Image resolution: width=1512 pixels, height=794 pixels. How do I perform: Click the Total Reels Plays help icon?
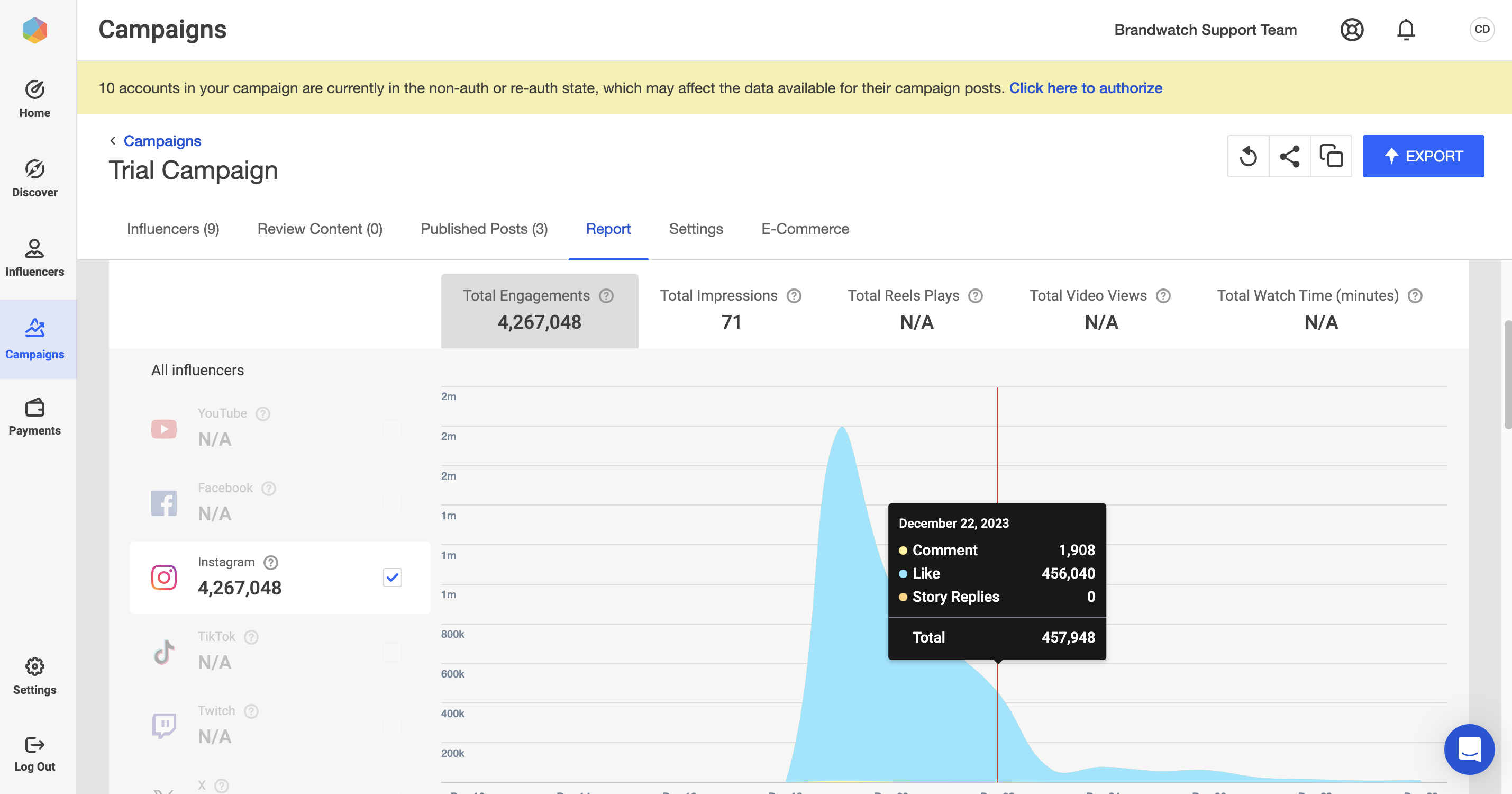[x=976, y=296]
